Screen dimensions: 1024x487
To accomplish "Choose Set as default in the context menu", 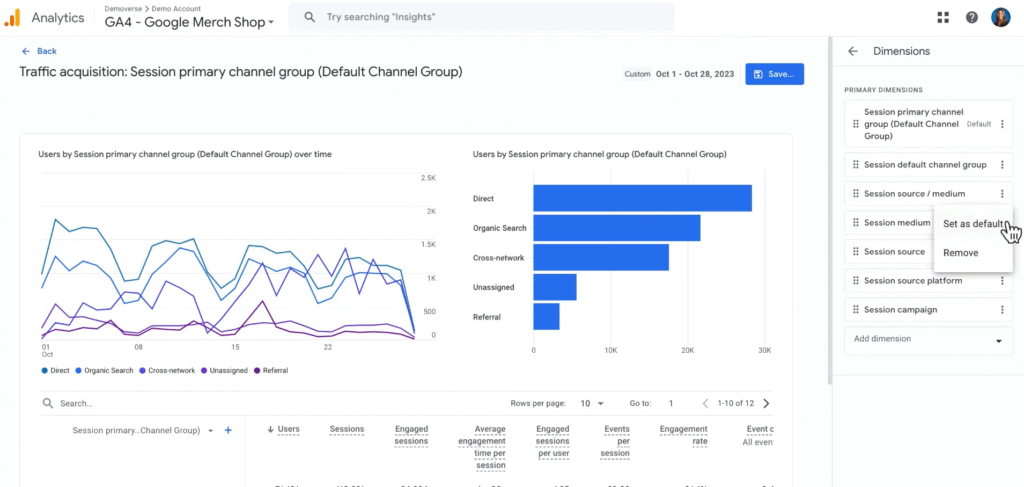I will tap(973, 224).
